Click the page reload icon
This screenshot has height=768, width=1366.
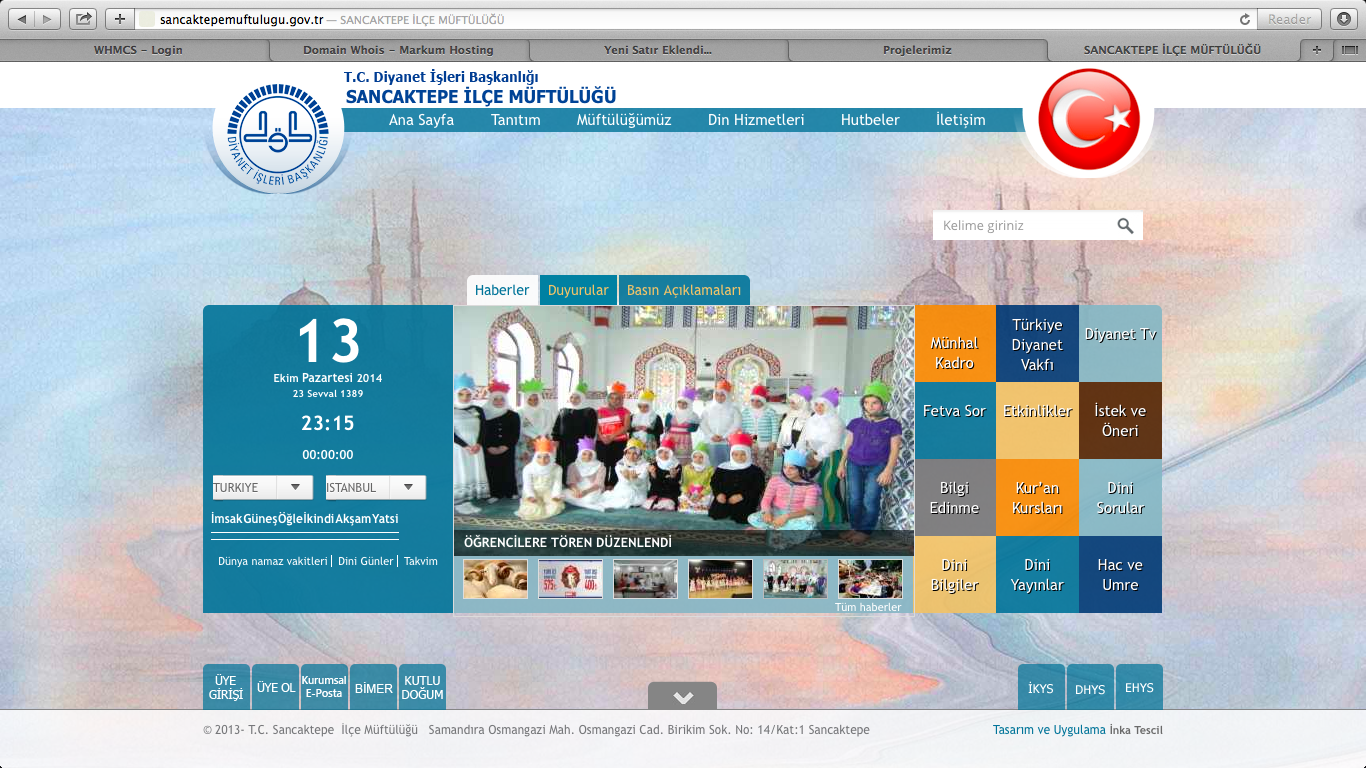(1245, 19)
